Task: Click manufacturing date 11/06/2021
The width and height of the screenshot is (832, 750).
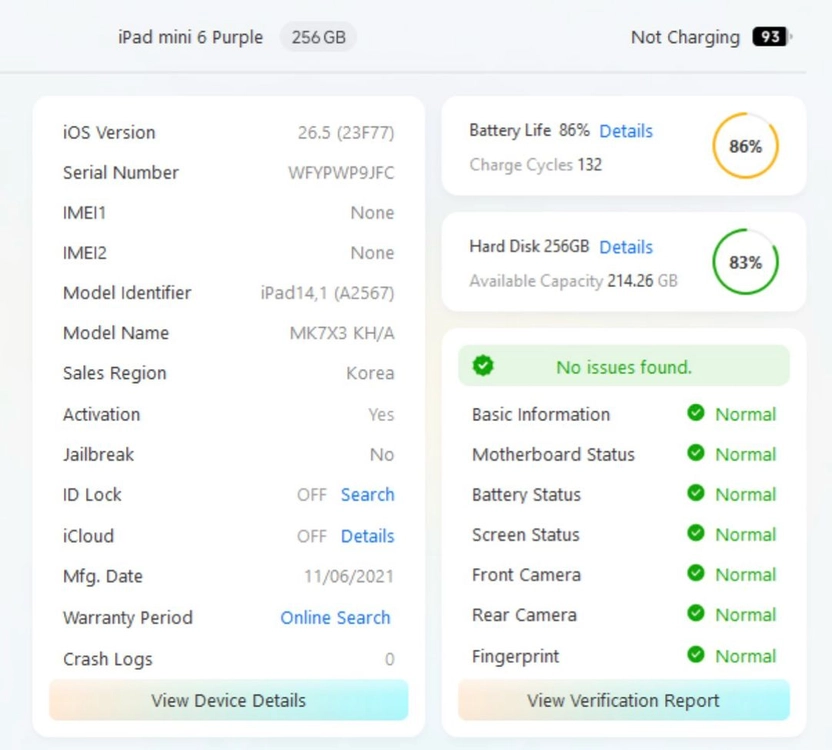Action: [349, 576]
